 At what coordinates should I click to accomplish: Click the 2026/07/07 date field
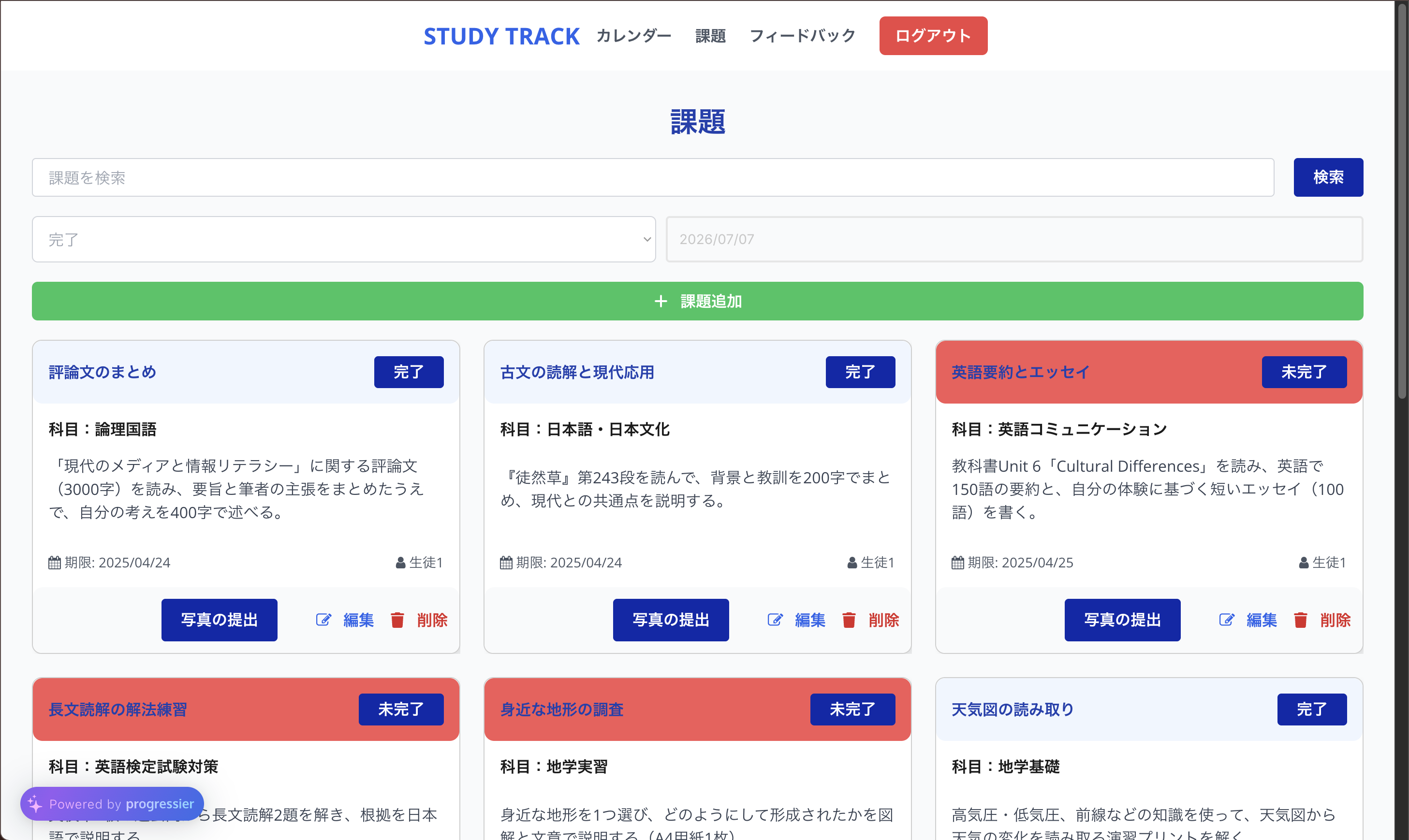[x=1014, y=239]
